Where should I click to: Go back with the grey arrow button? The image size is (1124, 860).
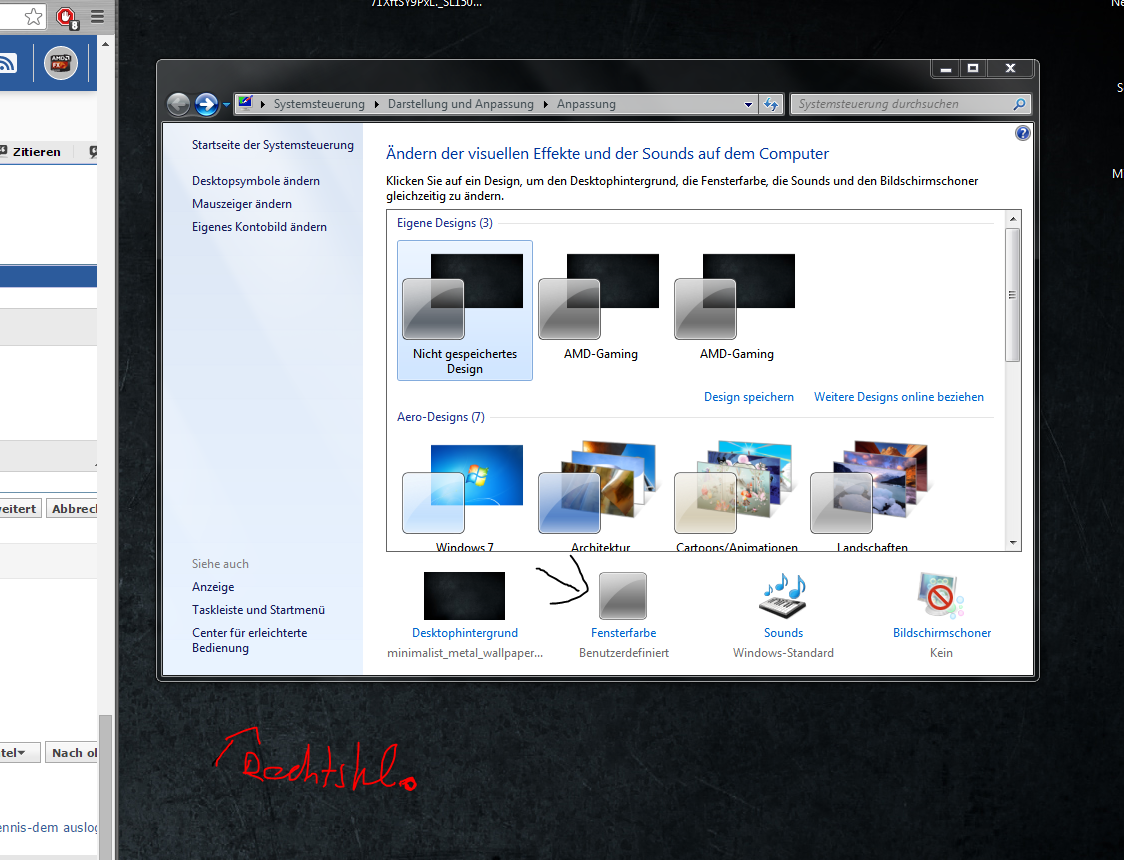(178, 105)
